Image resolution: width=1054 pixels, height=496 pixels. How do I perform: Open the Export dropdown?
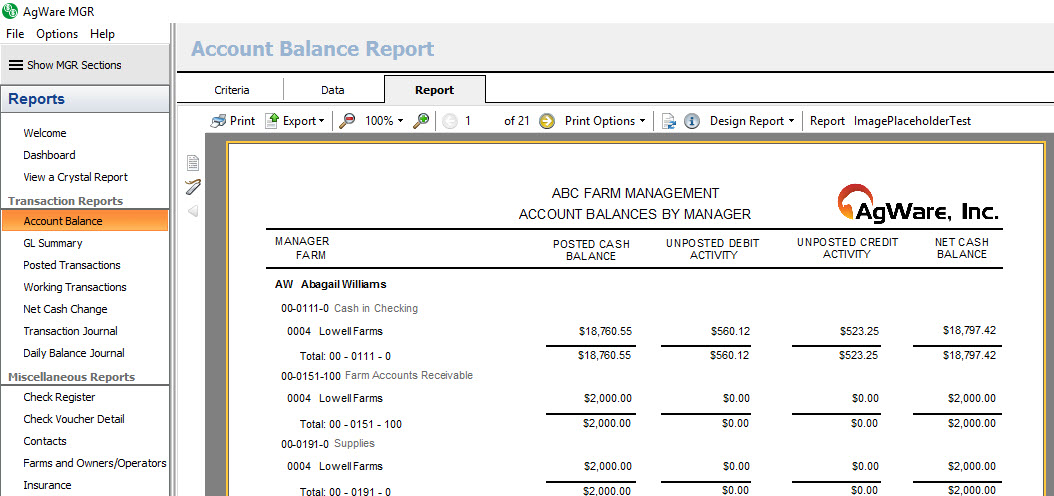[295, 121]
